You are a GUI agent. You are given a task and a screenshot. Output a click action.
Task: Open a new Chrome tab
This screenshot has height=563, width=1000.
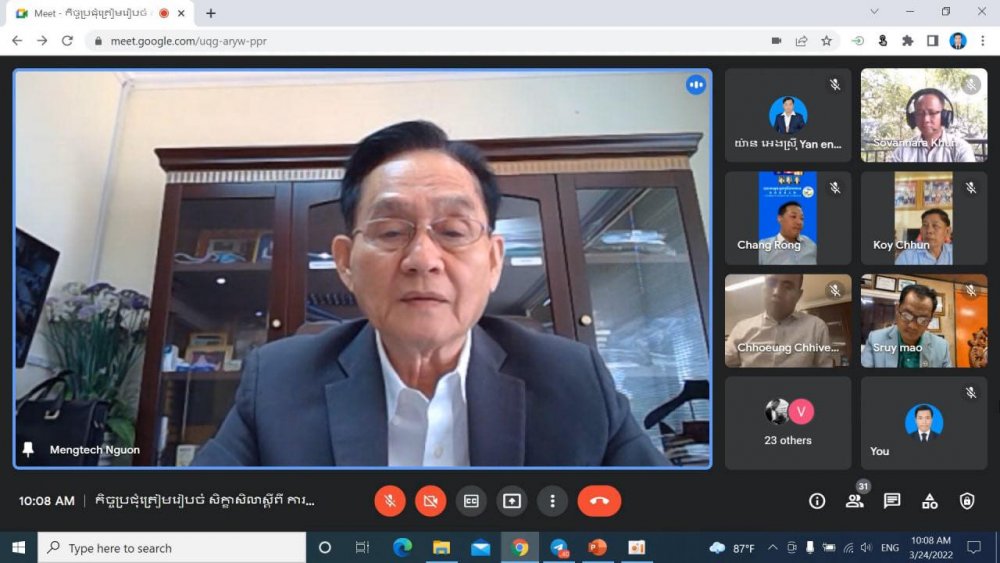[211, 13]
